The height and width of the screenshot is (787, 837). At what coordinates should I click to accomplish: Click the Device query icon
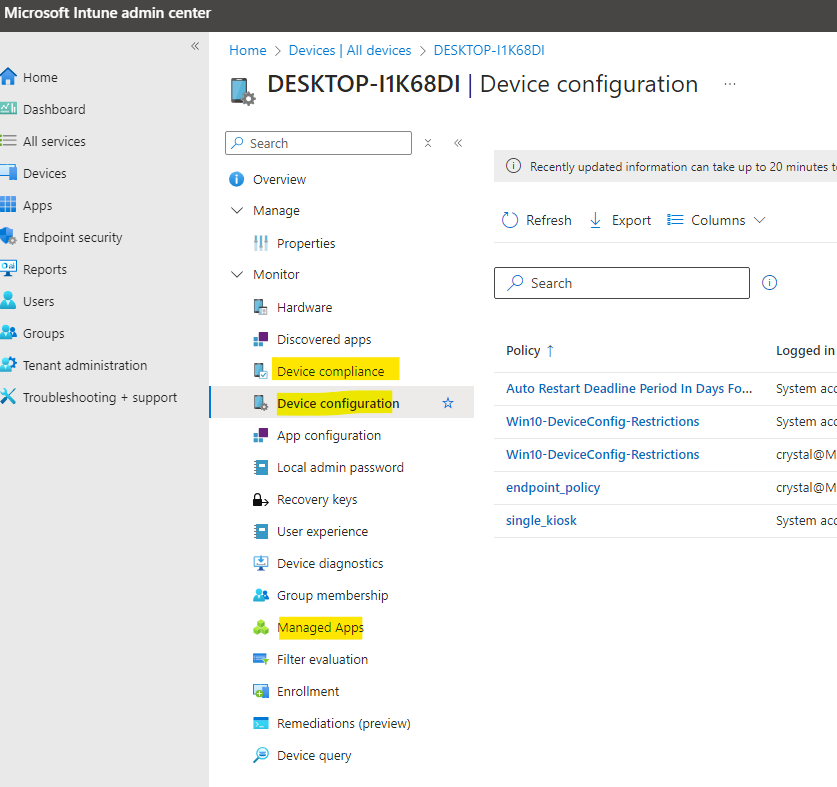click(260, 755)
